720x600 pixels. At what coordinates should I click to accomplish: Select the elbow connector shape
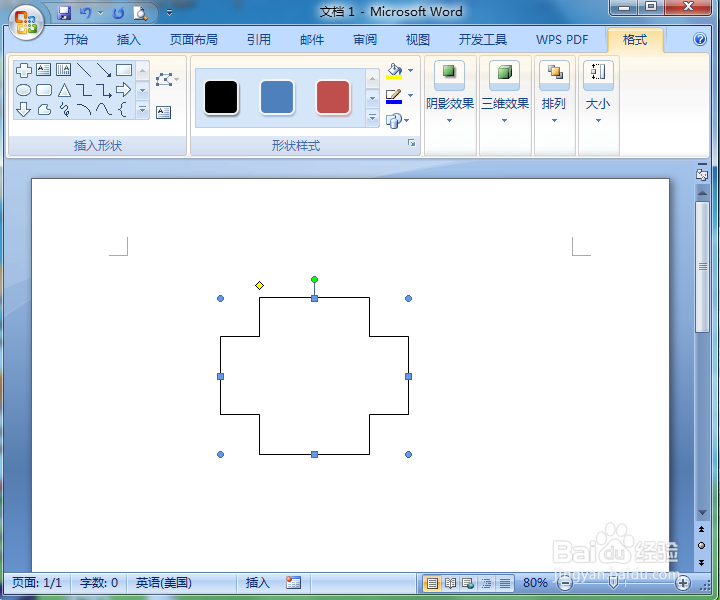coord(84,90)
